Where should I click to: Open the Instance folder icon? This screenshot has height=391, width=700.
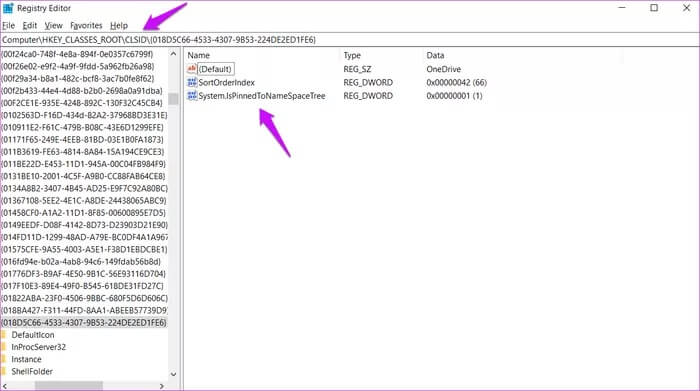click(x=4, y=359)
